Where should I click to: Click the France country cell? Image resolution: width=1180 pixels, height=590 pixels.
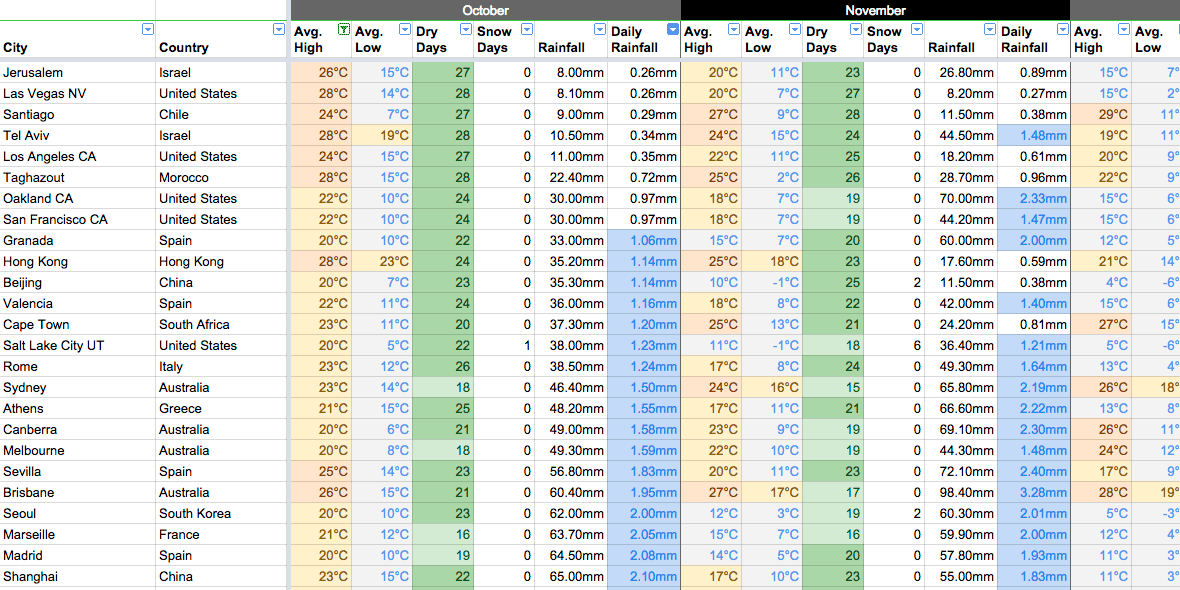click(x=221, y=535)
